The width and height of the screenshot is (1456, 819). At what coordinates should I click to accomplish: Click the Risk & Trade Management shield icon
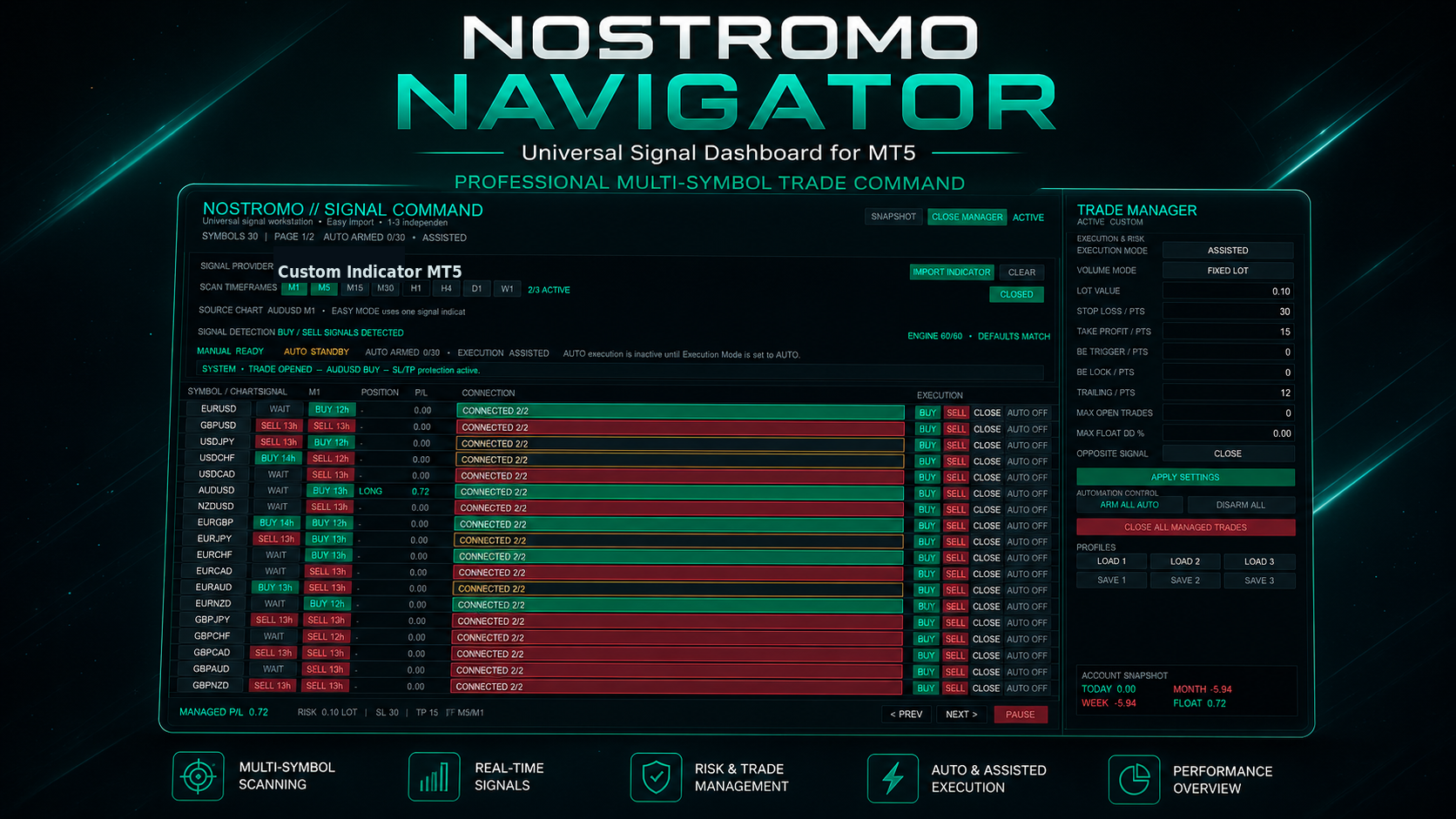(x=656, y=777)
